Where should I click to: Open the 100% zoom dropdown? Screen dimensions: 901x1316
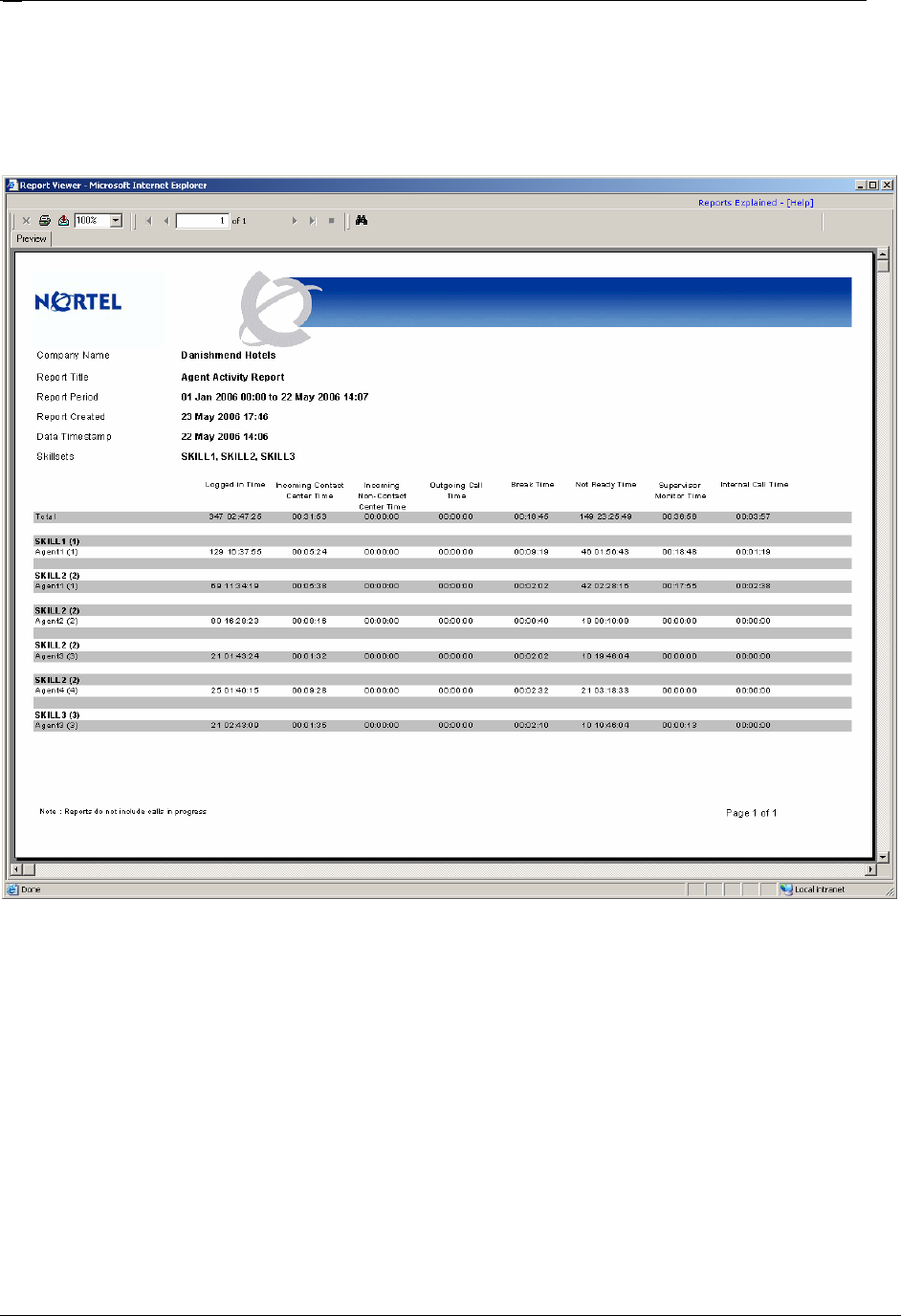click(117, 221)
